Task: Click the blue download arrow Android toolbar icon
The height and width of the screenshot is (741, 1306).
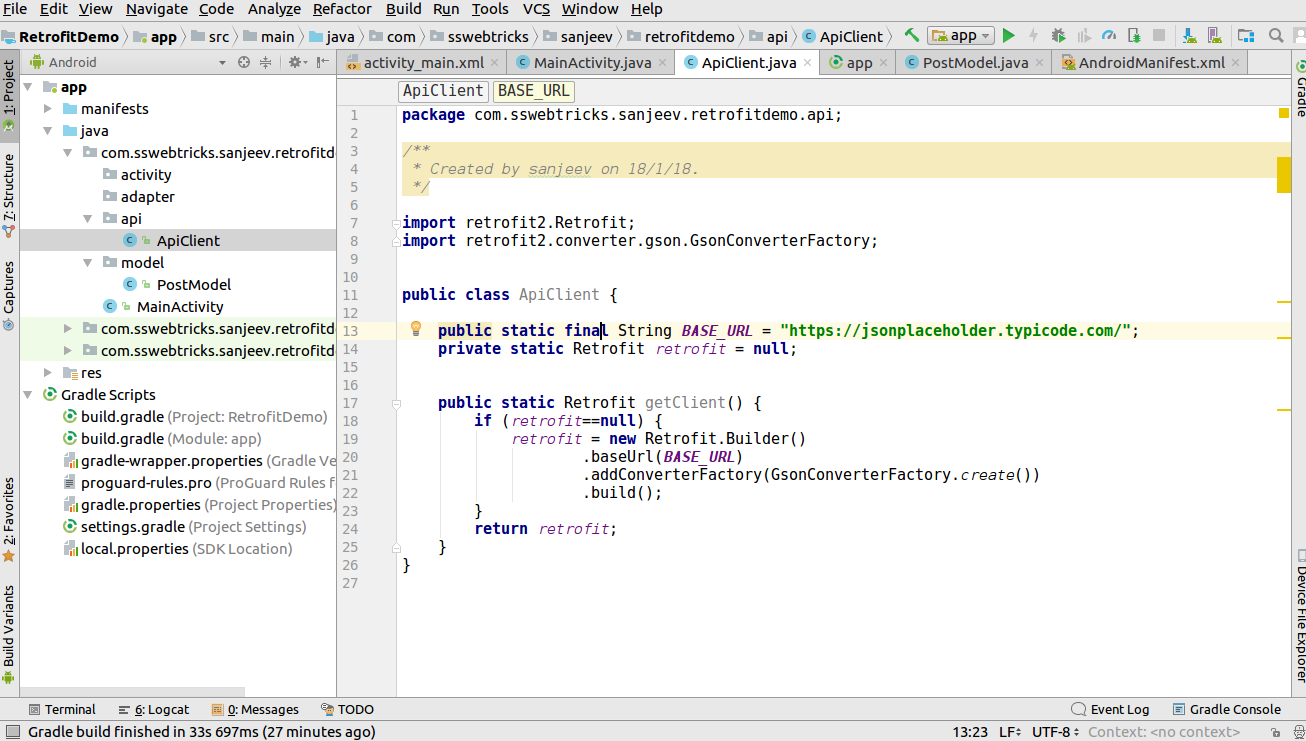Action: [1189, 36]
